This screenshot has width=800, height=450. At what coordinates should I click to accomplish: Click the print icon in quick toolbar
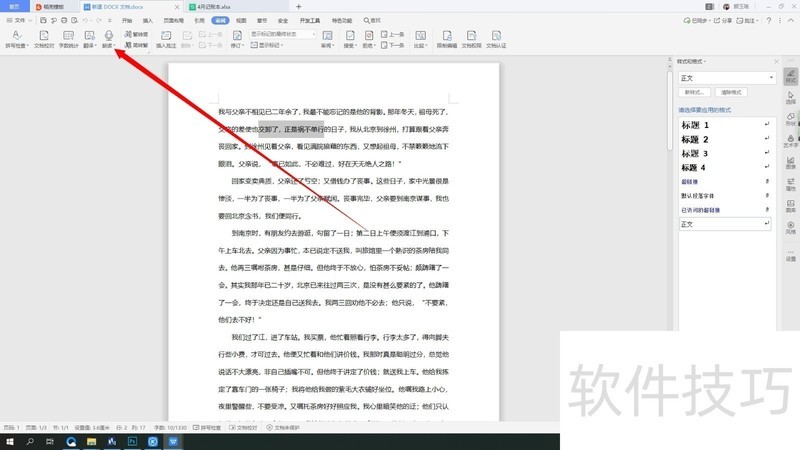[64, 20]
